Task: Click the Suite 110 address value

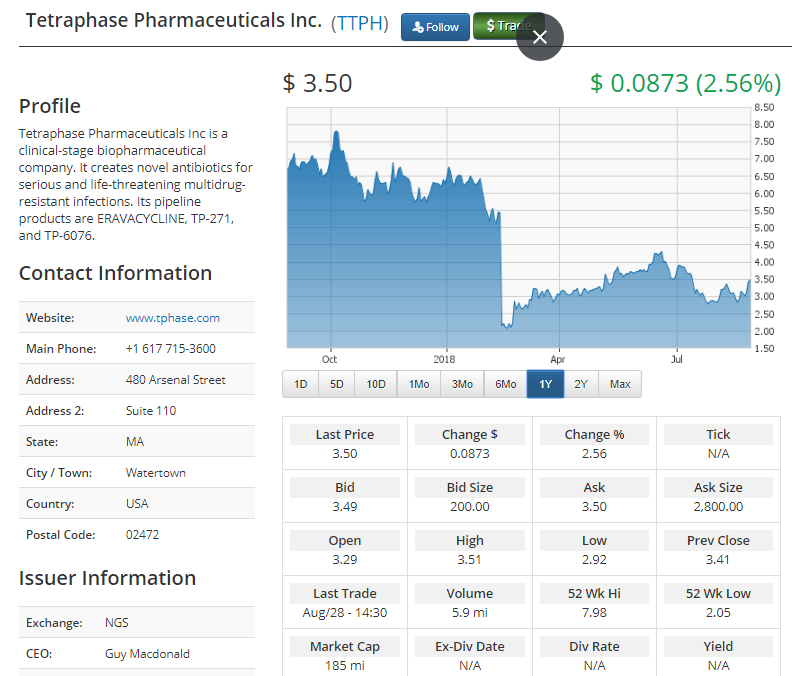Action: pyautogui.click(x=151, y=411)
